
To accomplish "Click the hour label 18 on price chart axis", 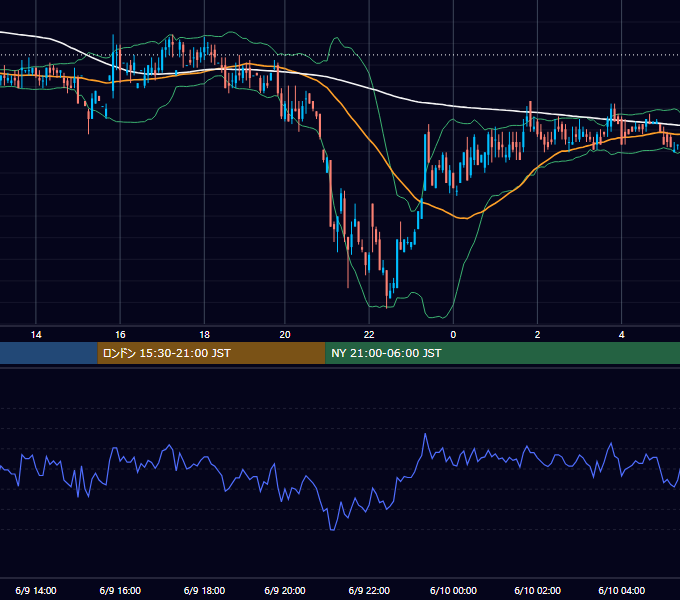I will [204, 335].
